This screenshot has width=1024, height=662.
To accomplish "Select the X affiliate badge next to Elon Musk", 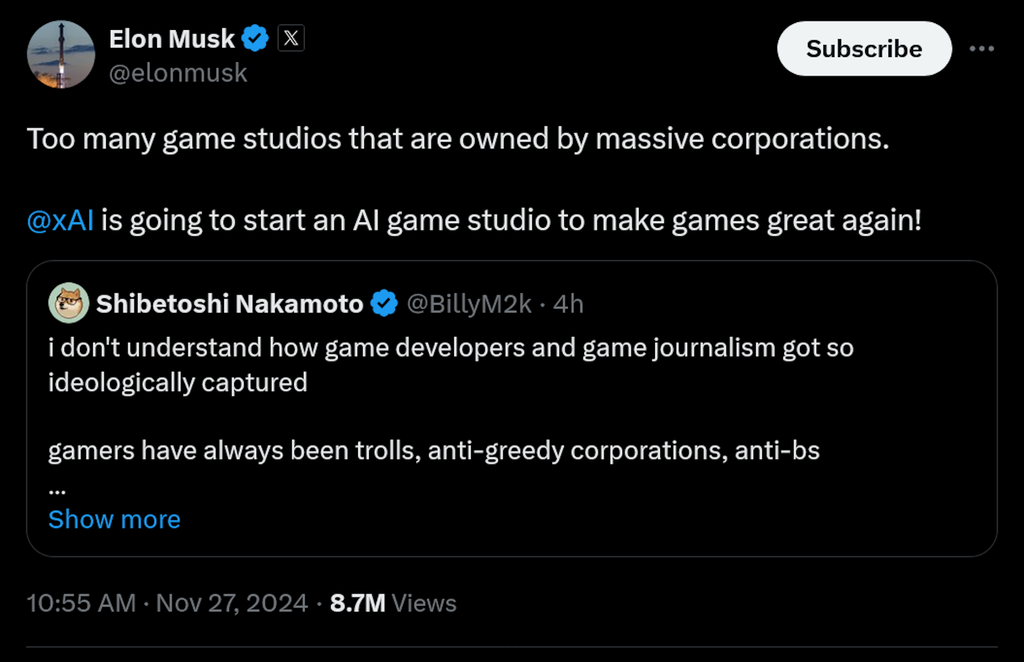I will click(x=290, y=38).
